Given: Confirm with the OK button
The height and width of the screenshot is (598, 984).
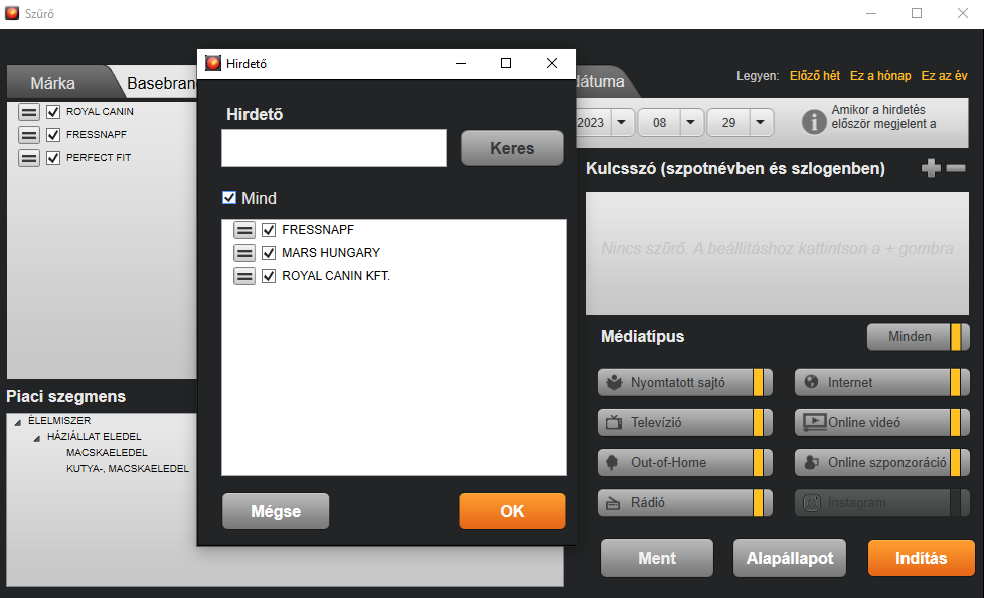Looking at the screenshot, I should [x=512, y=511].
